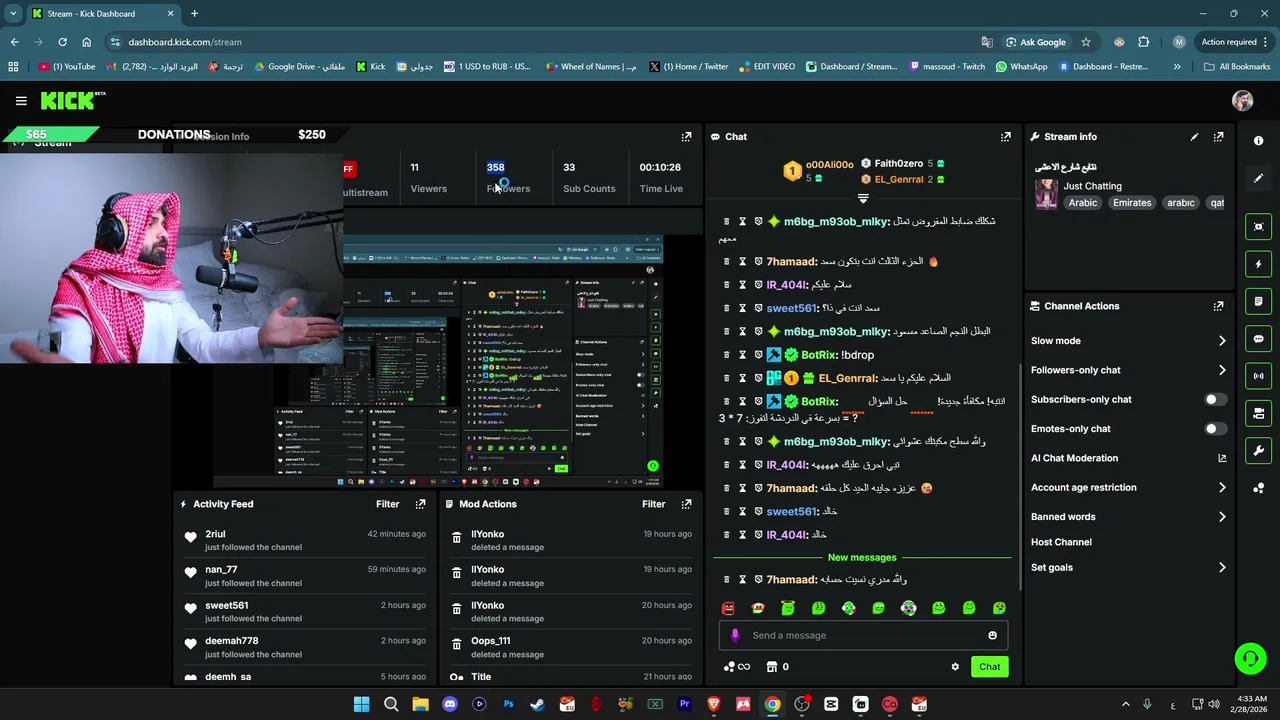Click Ask Google button in address bar
Viewport: 1280px width, 720px height.
pyautogui.click(x=1036, y=42)
